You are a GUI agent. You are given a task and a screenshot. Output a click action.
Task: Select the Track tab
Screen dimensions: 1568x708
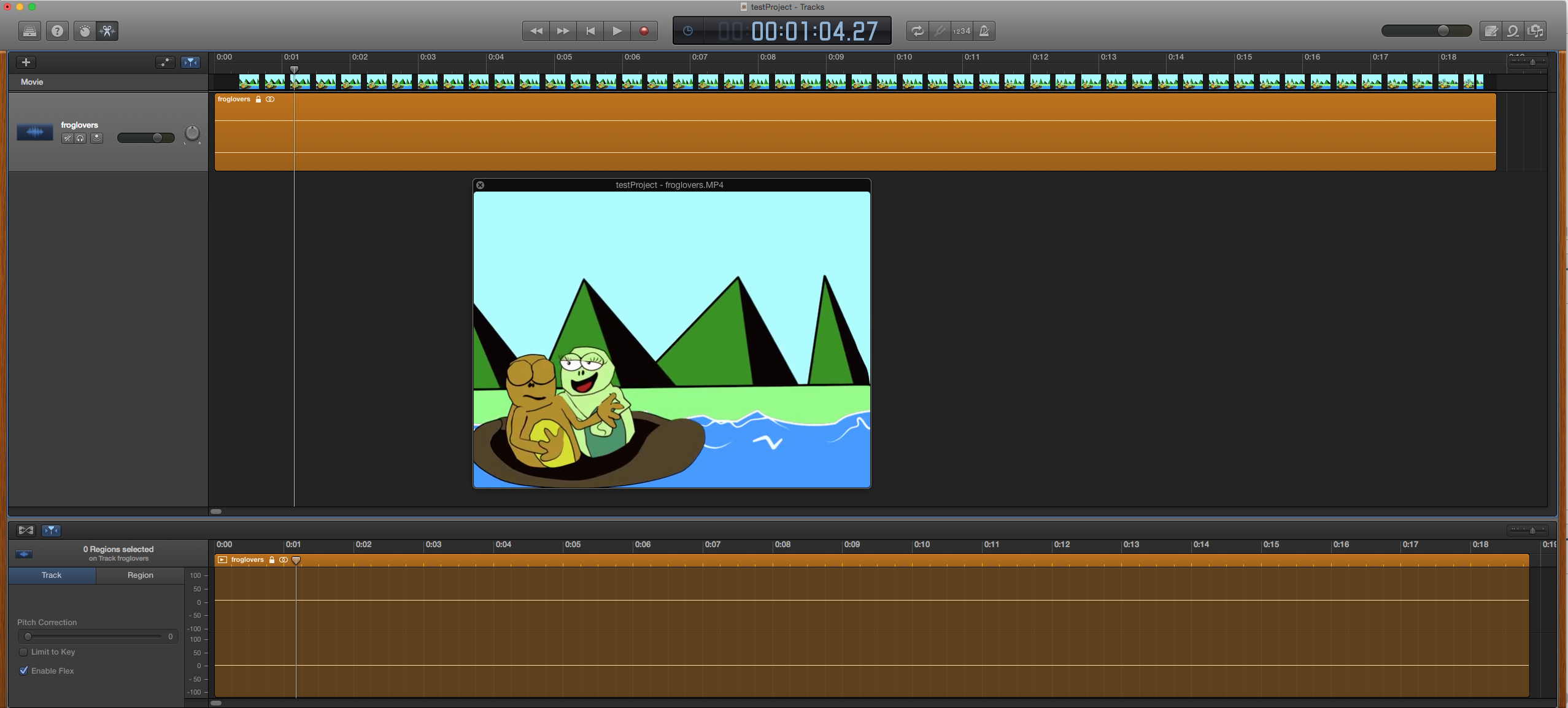(52, 575)
